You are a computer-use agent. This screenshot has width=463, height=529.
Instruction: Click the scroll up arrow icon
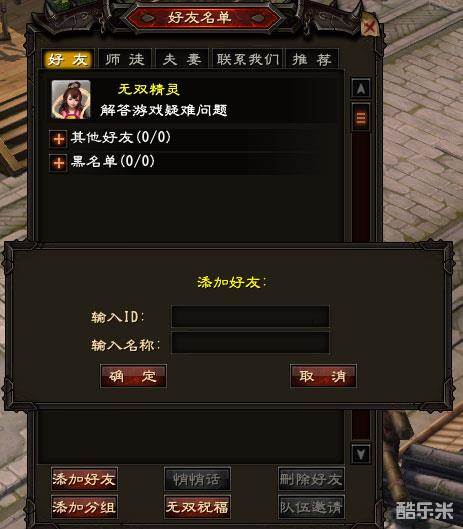pos(361,88)
